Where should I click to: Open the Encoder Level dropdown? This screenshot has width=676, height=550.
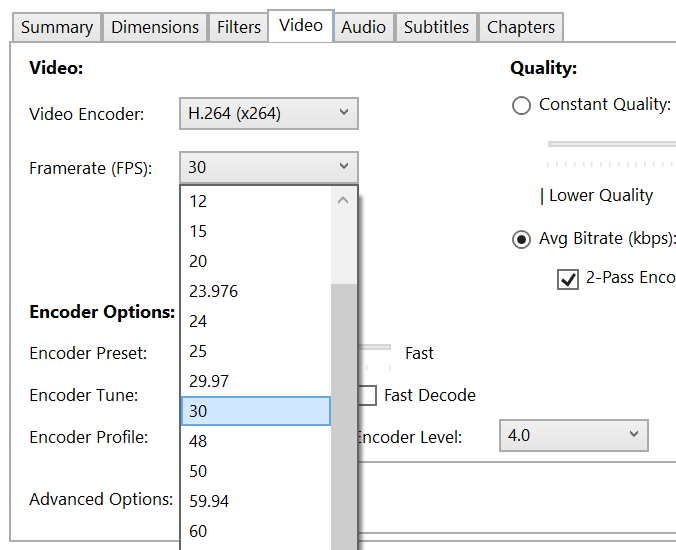pyautogui.click(x=573, y=435)
